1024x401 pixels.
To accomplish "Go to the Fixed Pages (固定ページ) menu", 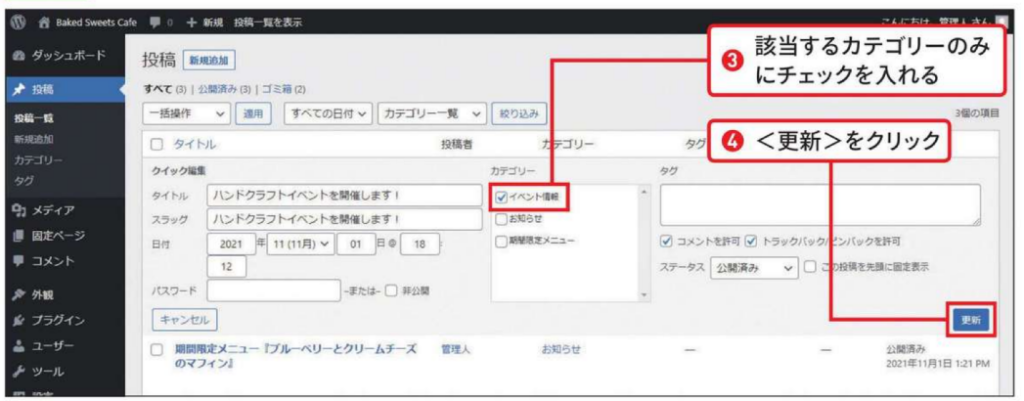I will point(60,236).
